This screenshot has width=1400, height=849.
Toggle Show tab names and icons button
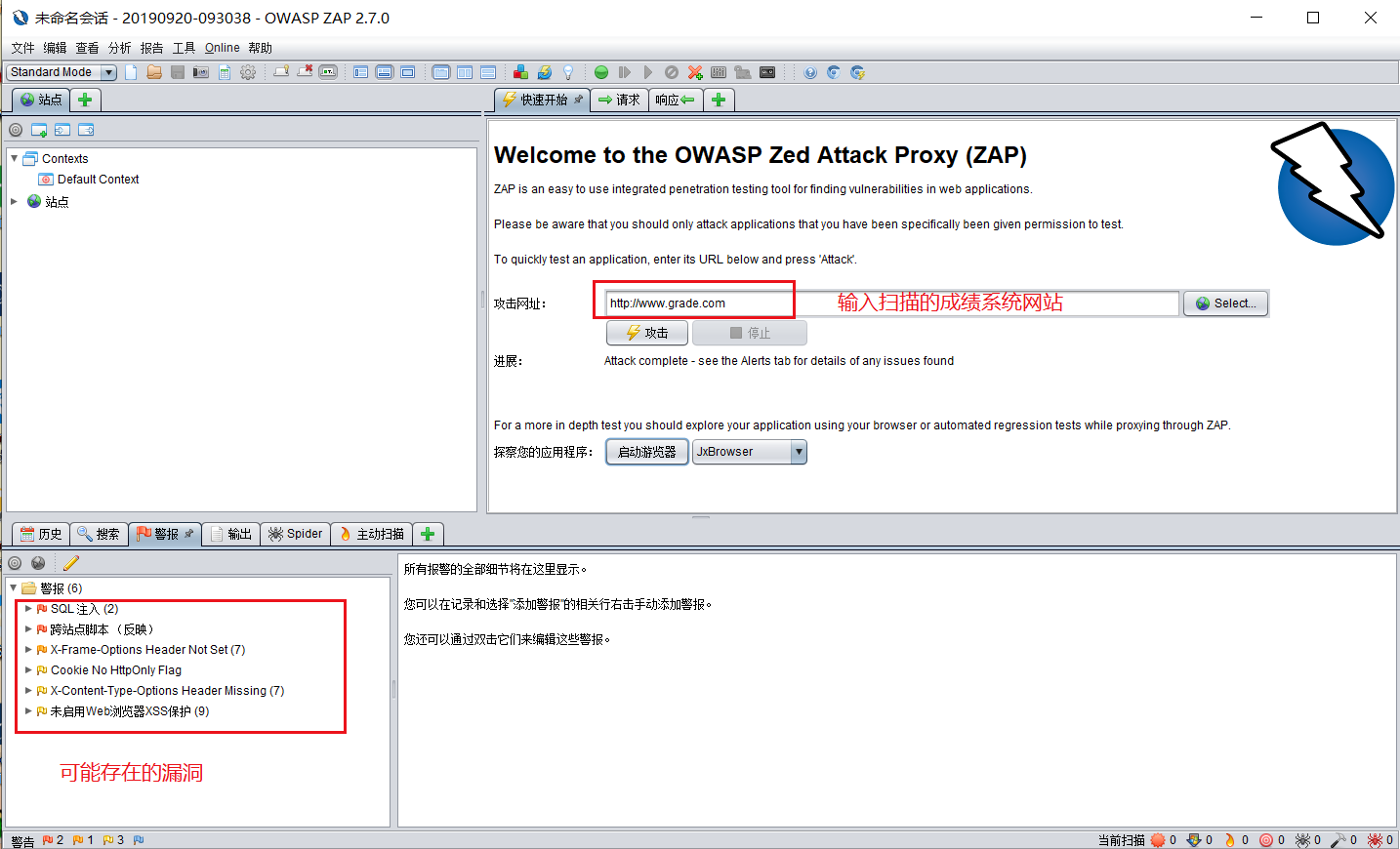(328, 72)
